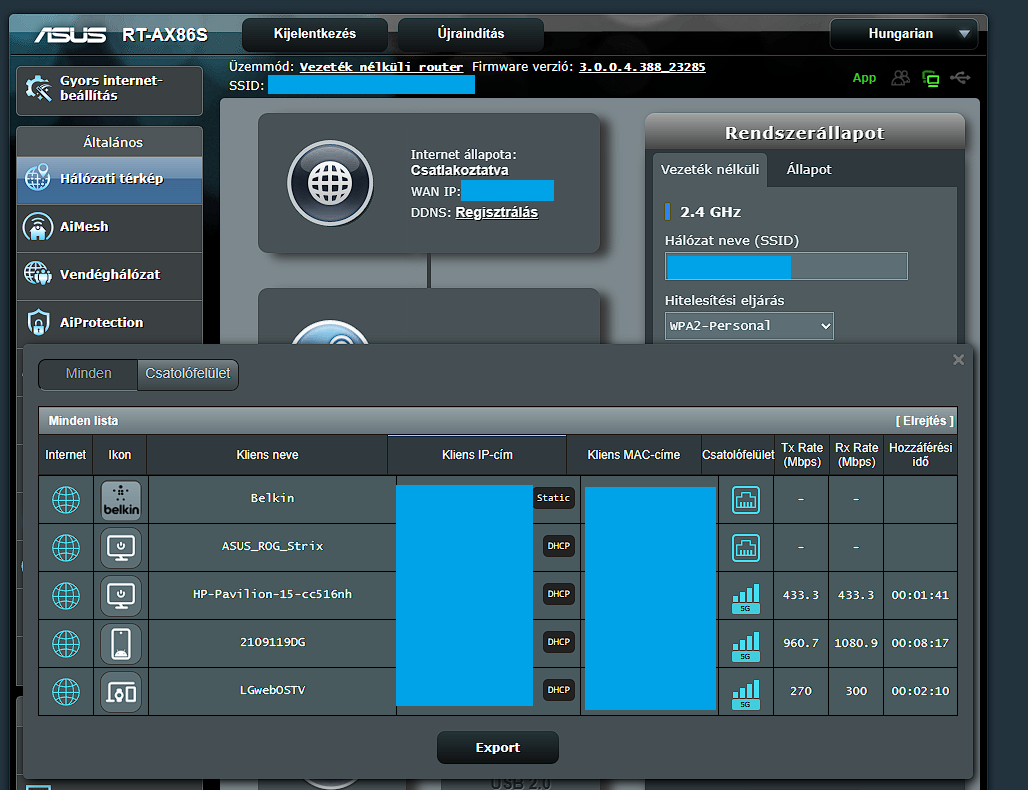
Task: Select the Állapot tab
Action: (x=808, y=169)
